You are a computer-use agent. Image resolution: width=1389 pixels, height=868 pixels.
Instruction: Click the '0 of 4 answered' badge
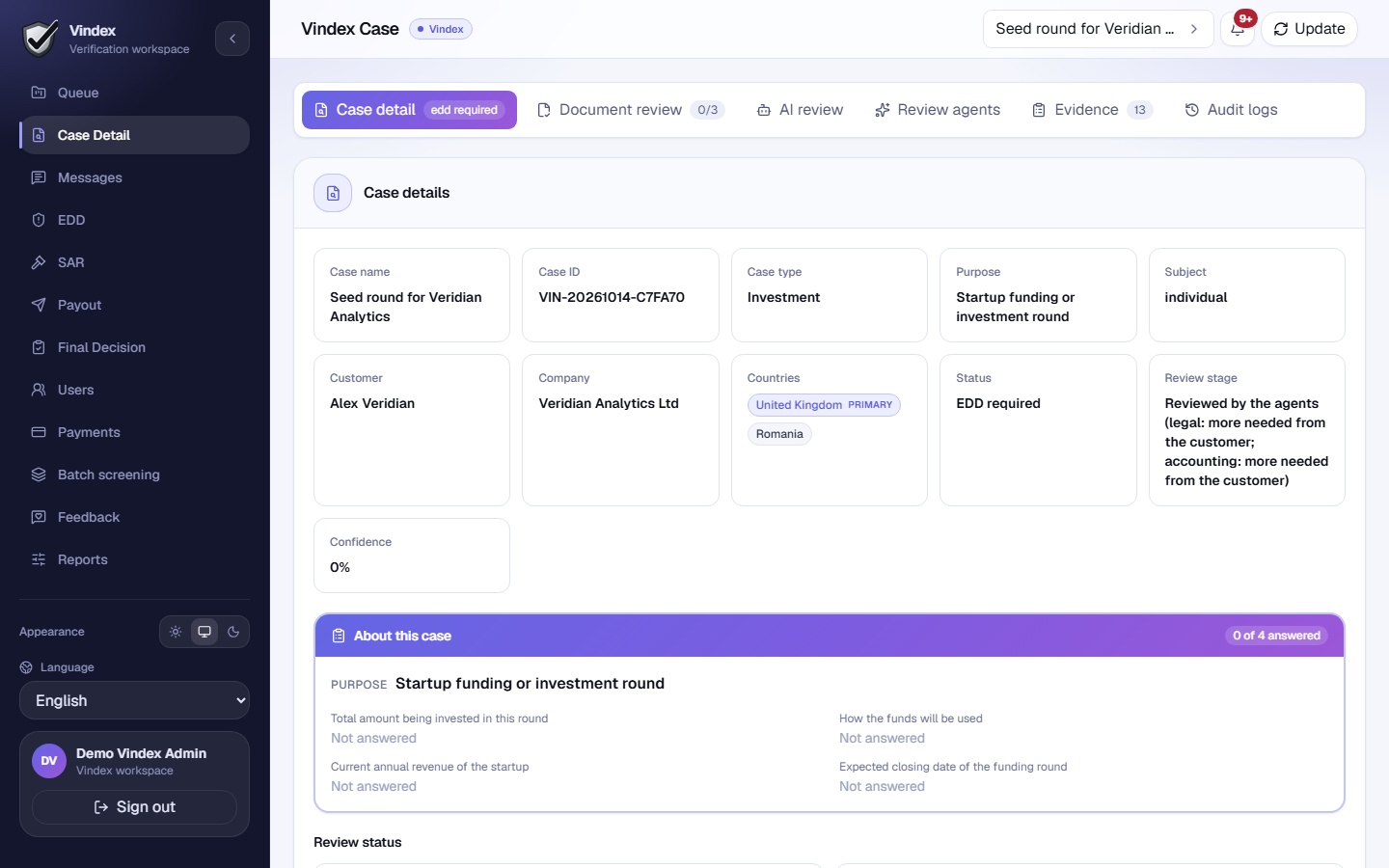[1276, 636]
